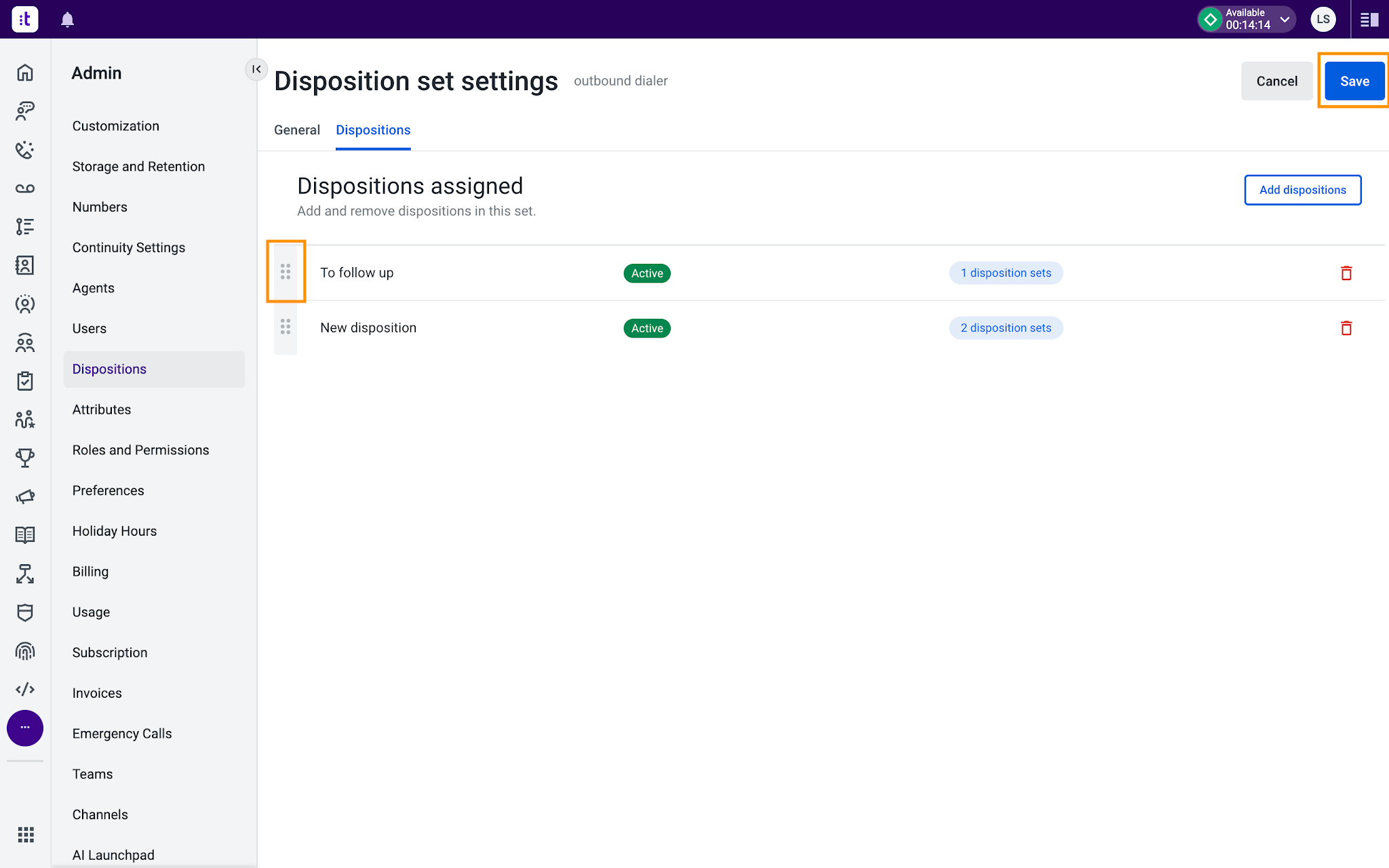Open Subscription admin page
Image resolution: width=1389 pixels, height=868 pixels.
click(x=110, y=652)
